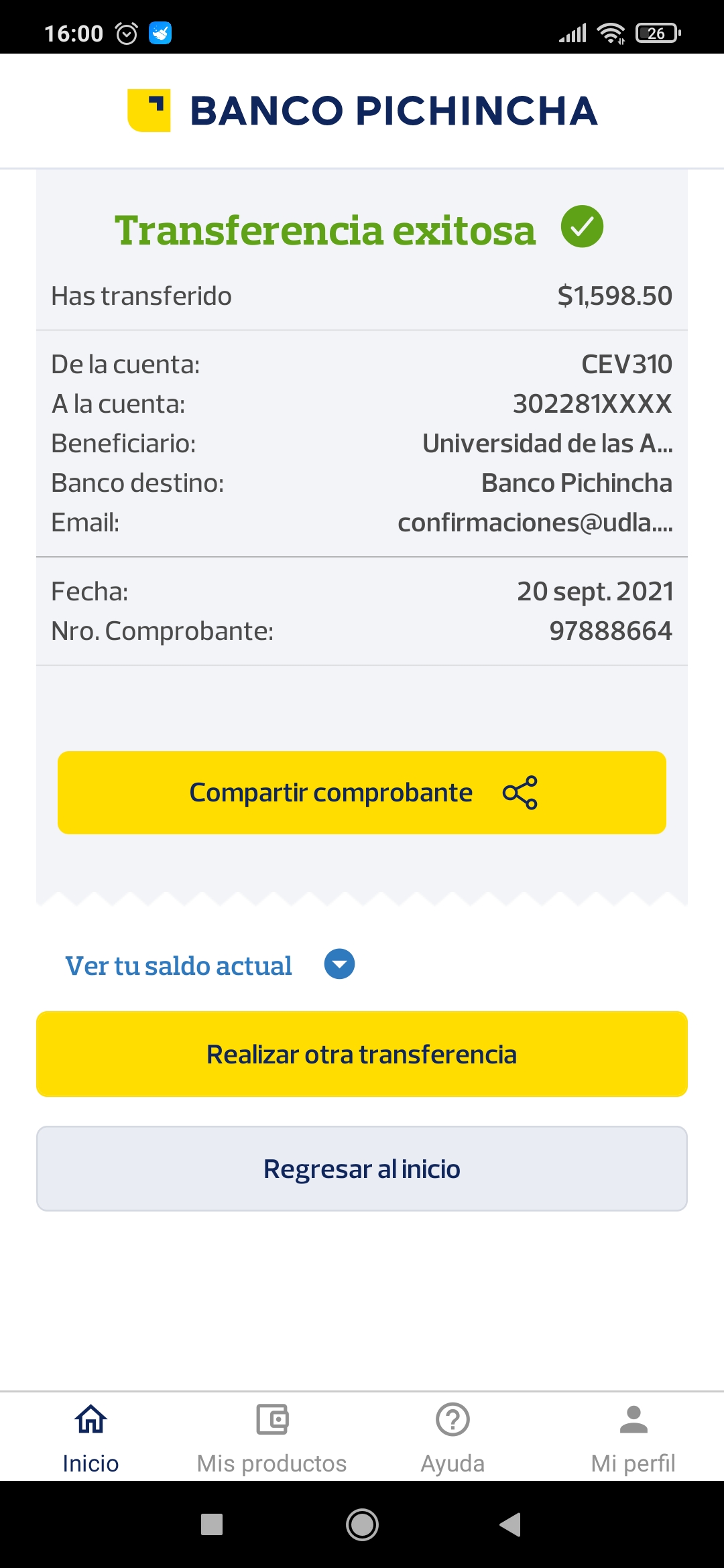Screen dimensions: 724x1568
Task: Tap the green success checkmark icon
Action: coord(582,226)
